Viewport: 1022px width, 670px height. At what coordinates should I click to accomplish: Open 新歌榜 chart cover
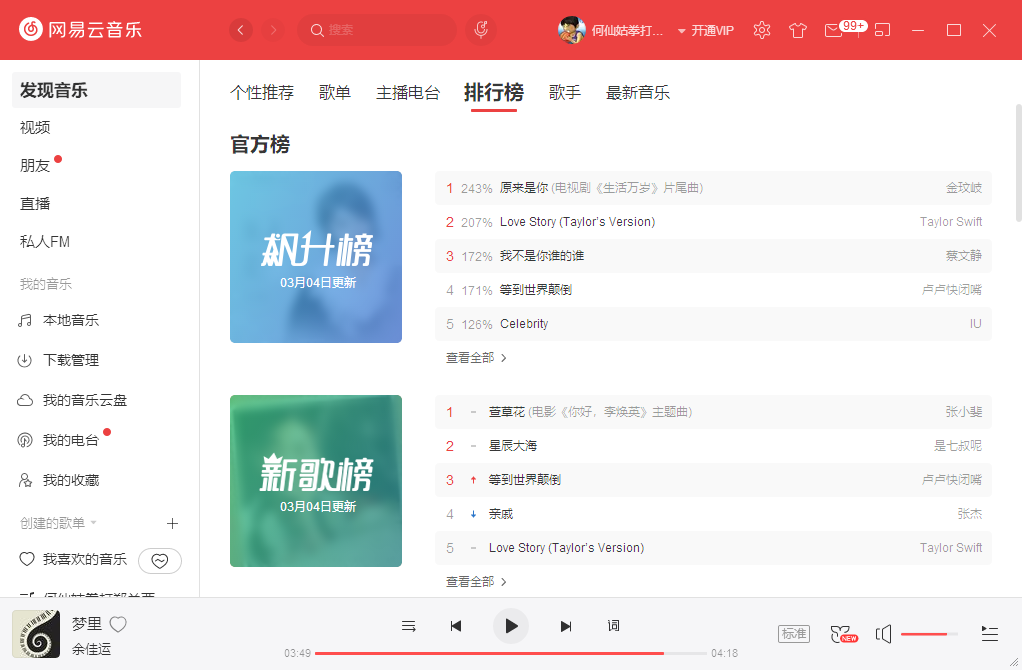(316, 481)
